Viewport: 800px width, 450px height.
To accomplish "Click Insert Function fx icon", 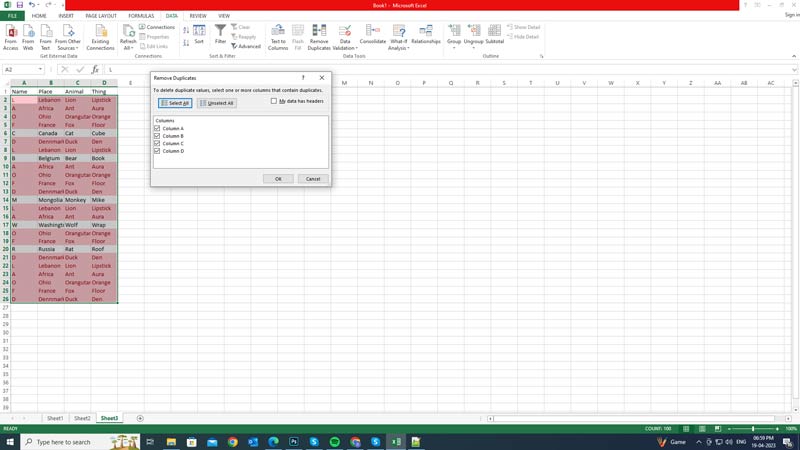I will pyautogui.click(x=95, y=69).
